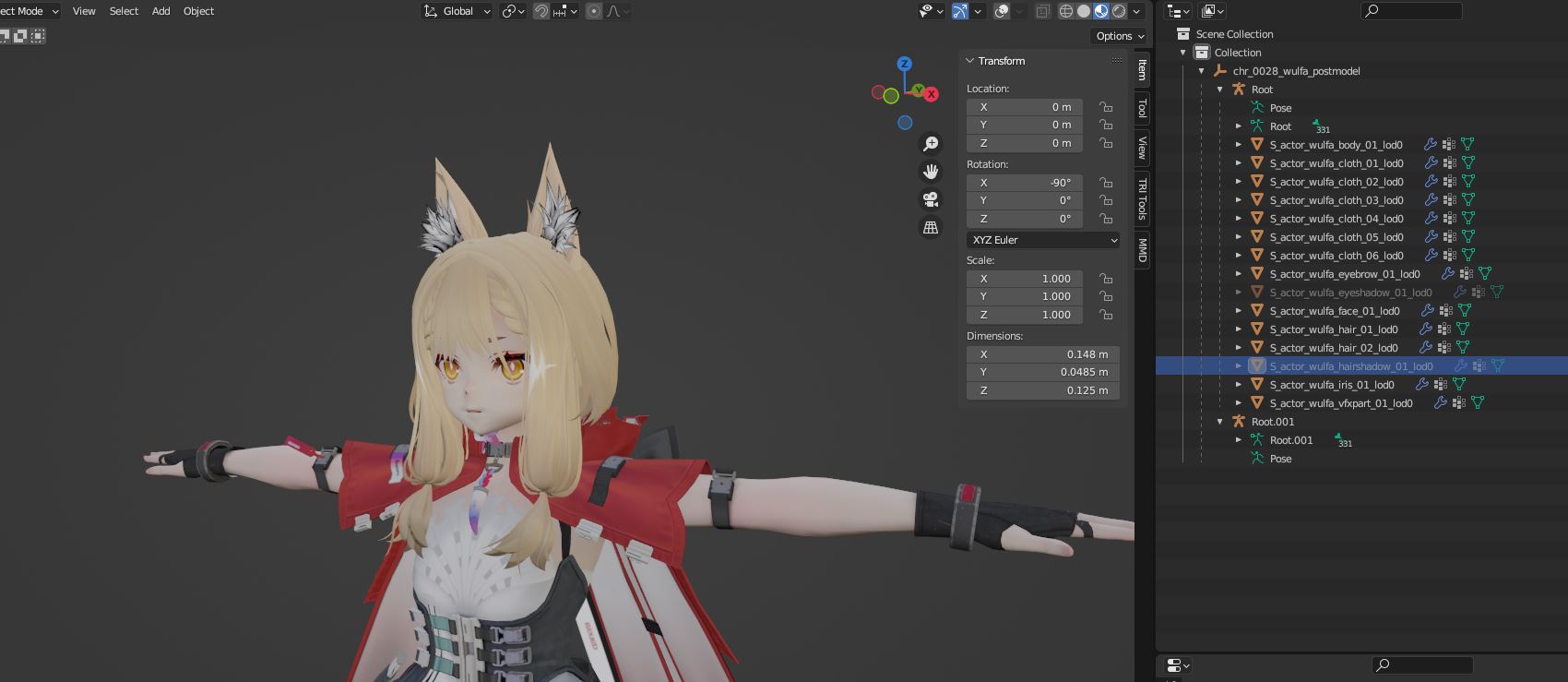This screenshot has height=682, width=1568.
Task: Open the View menu
Action: coord(84,11)
